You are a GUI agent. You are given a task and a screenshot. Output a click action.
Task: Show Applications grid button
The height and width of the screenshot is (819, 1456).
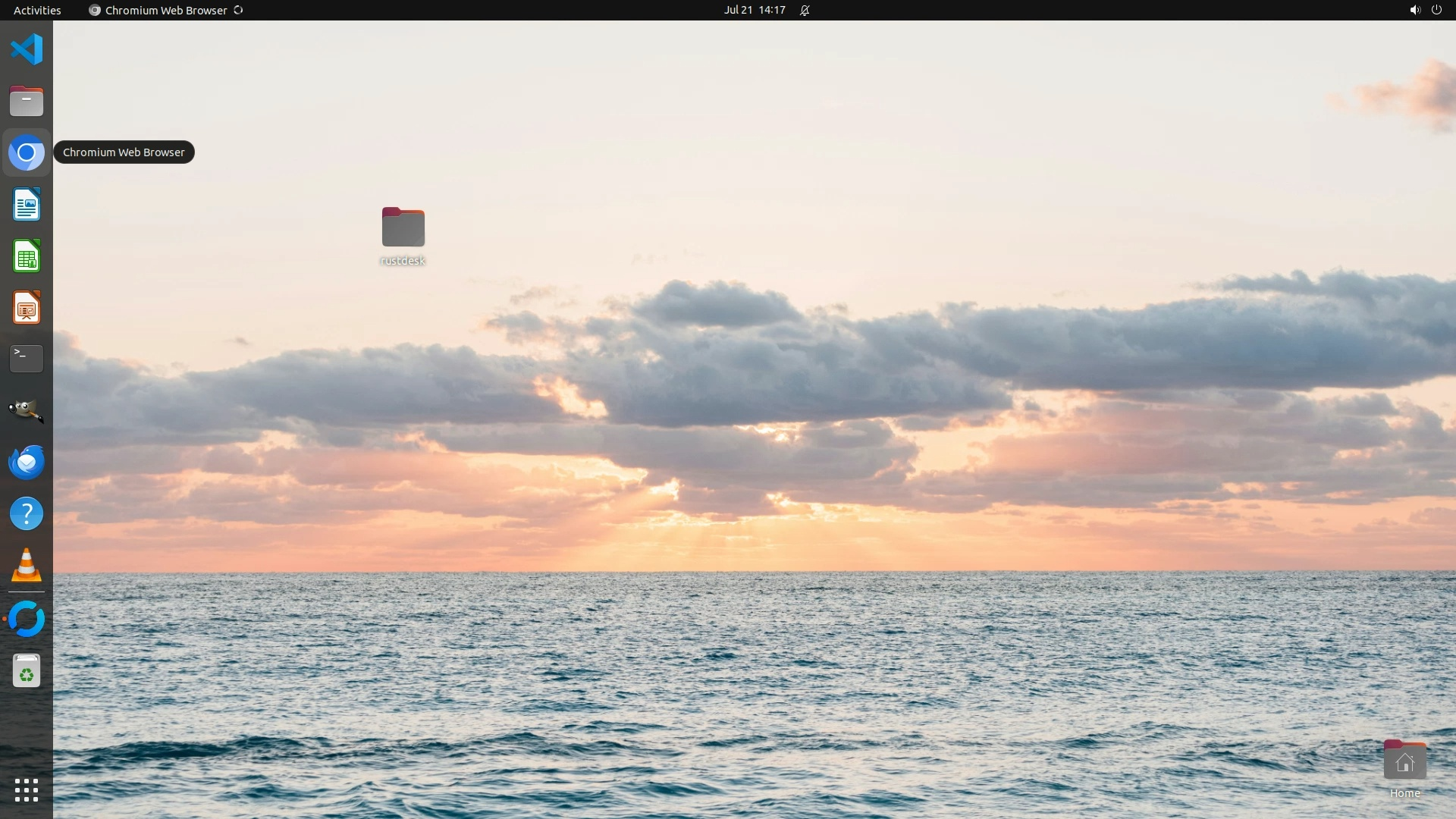(27, 790)
